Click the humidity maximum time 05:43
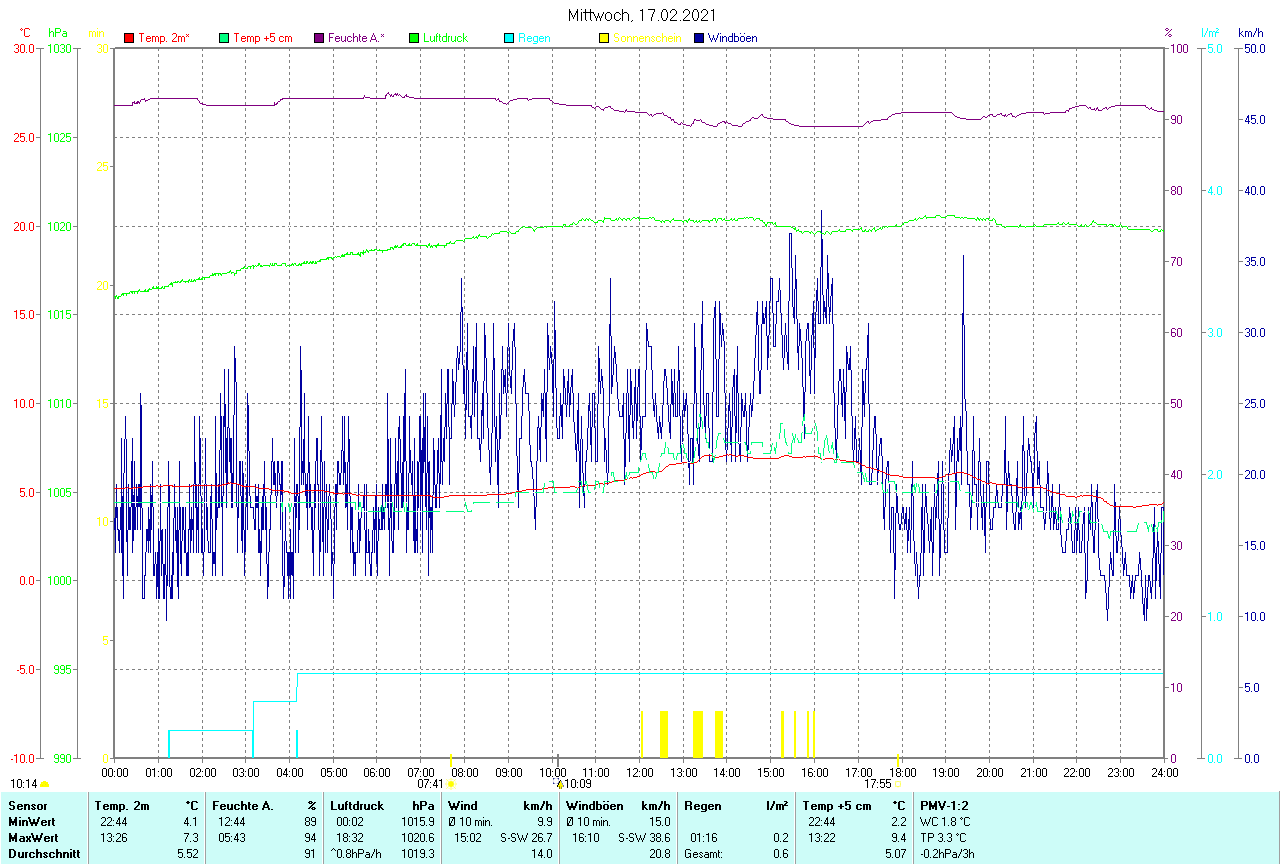Viewport: 1280px width, 864px height. click(233, 837)
